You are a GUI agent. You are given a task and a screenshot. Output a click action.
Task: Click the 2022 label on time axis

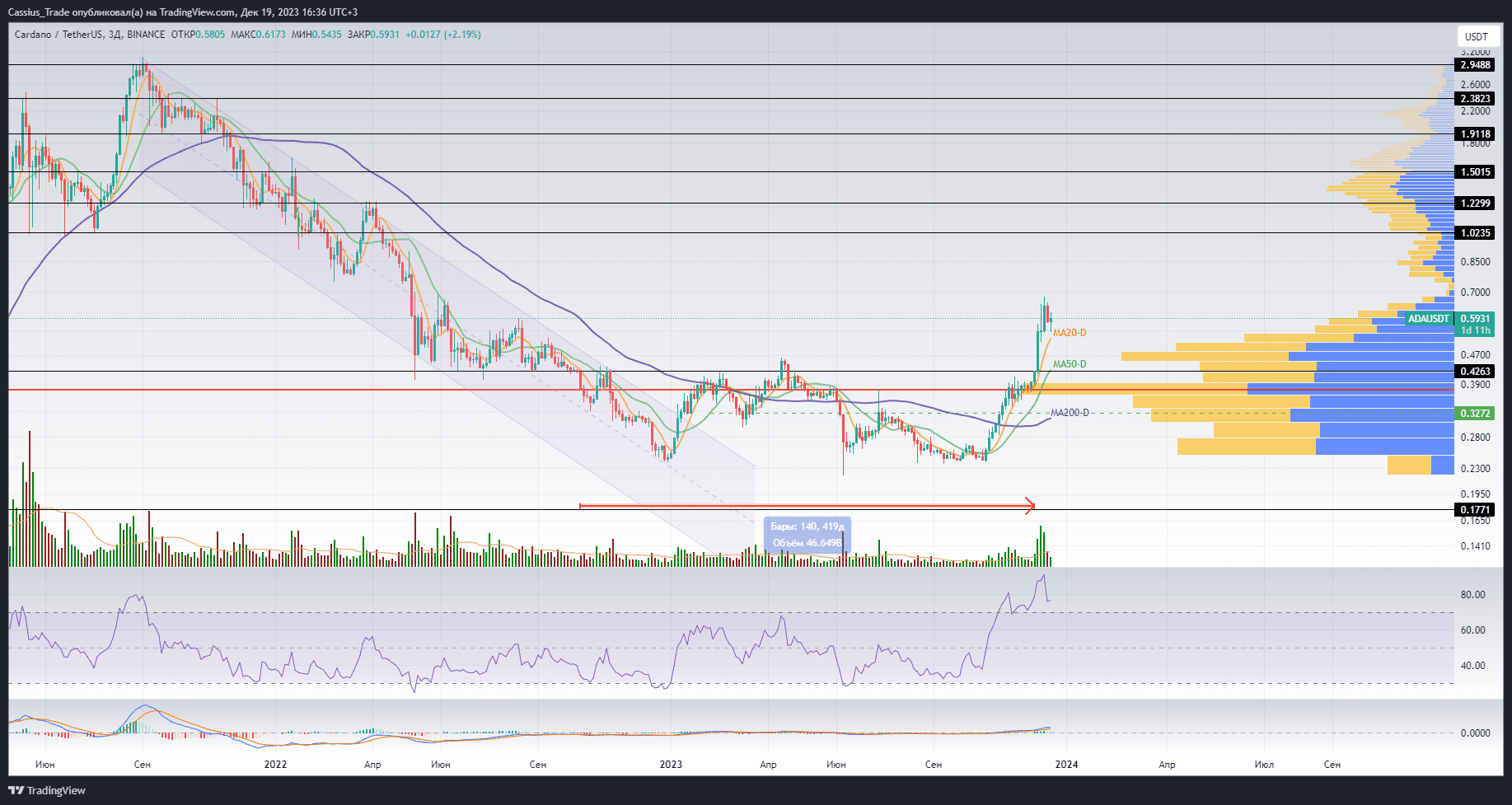(275, 765)
